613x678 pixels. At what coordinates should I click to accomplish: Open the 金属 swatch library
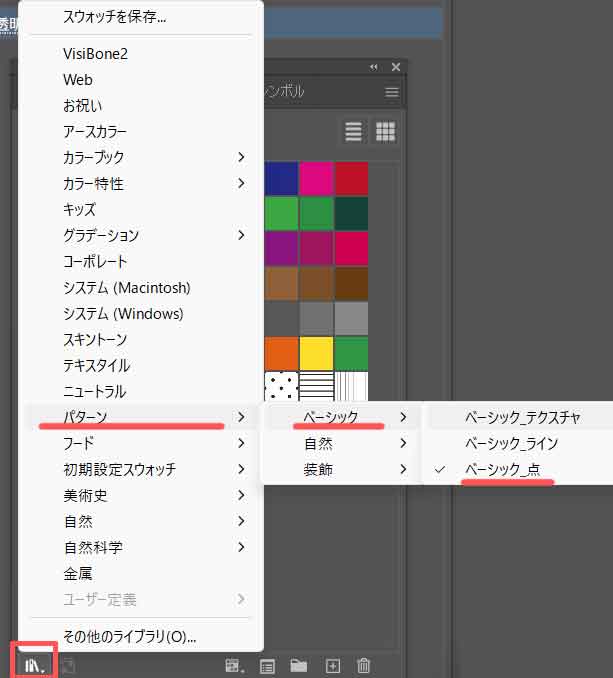pos(141,573)
